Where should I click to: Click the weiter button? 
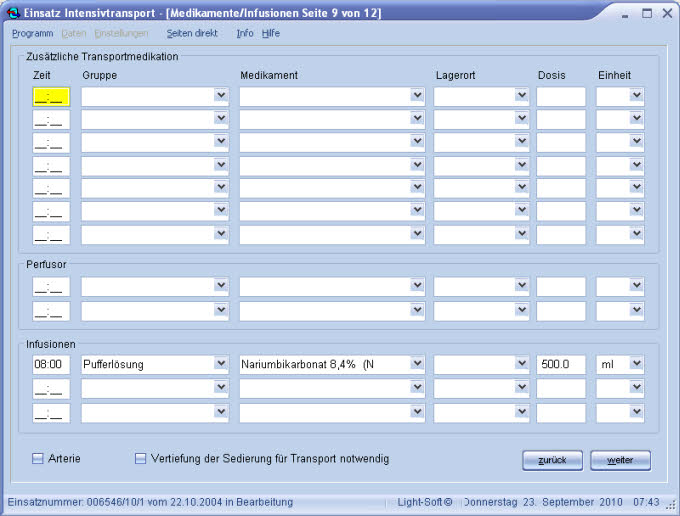click(x=620, y=460)
